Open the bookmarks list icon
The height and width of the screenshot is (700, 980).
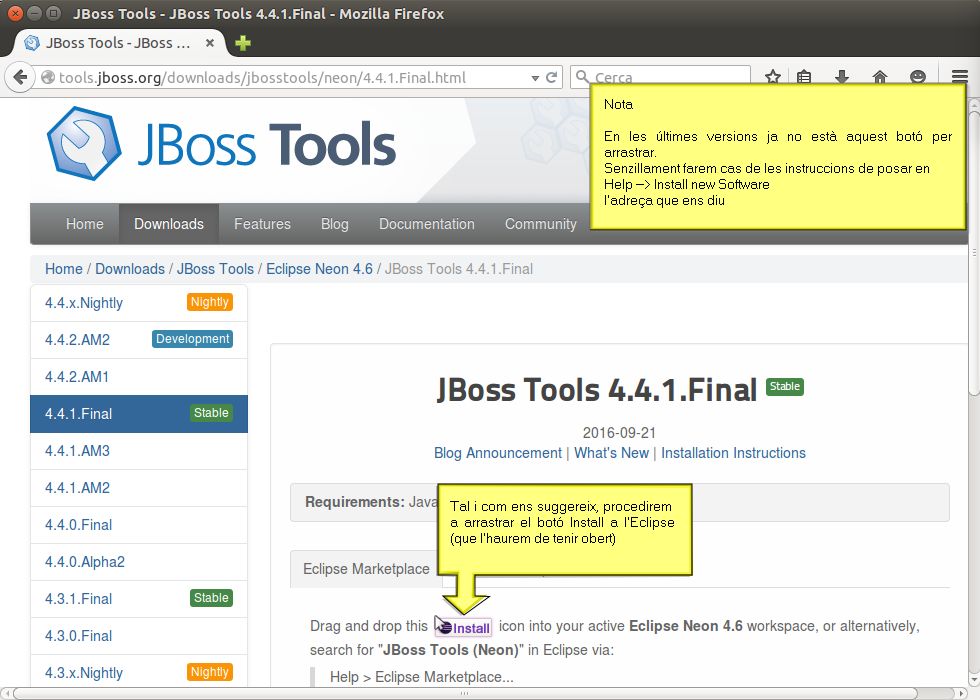[x=804, y=77]
